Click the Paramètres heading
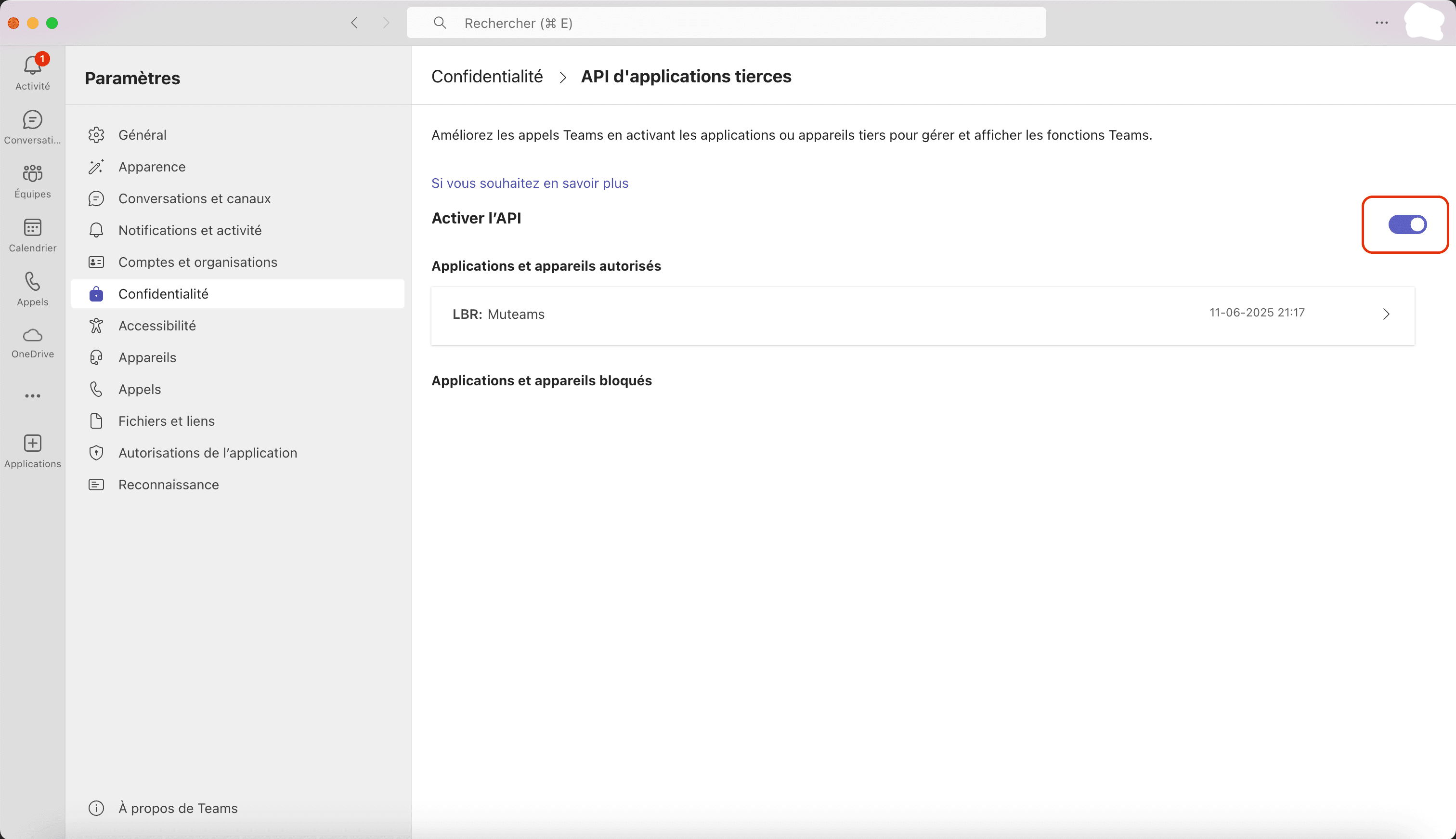The image size is (1456, 839). click(x=132, y=79)
